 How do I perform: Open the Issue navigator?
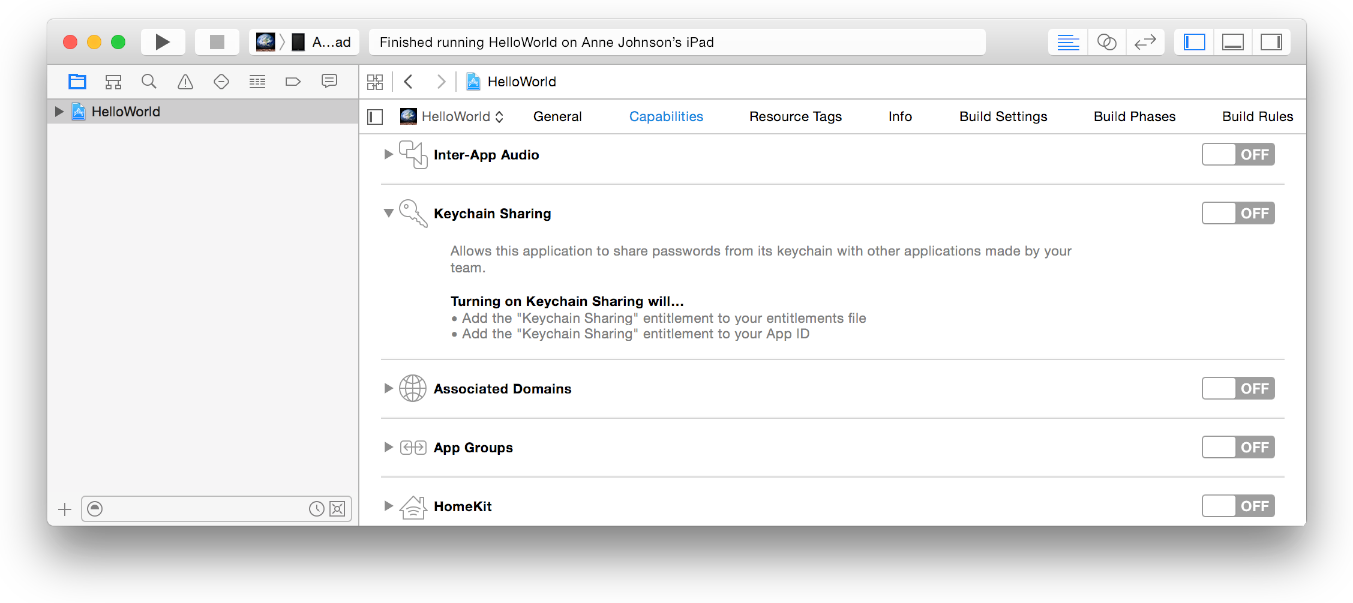pyautogui.click(x=185, y=82)
